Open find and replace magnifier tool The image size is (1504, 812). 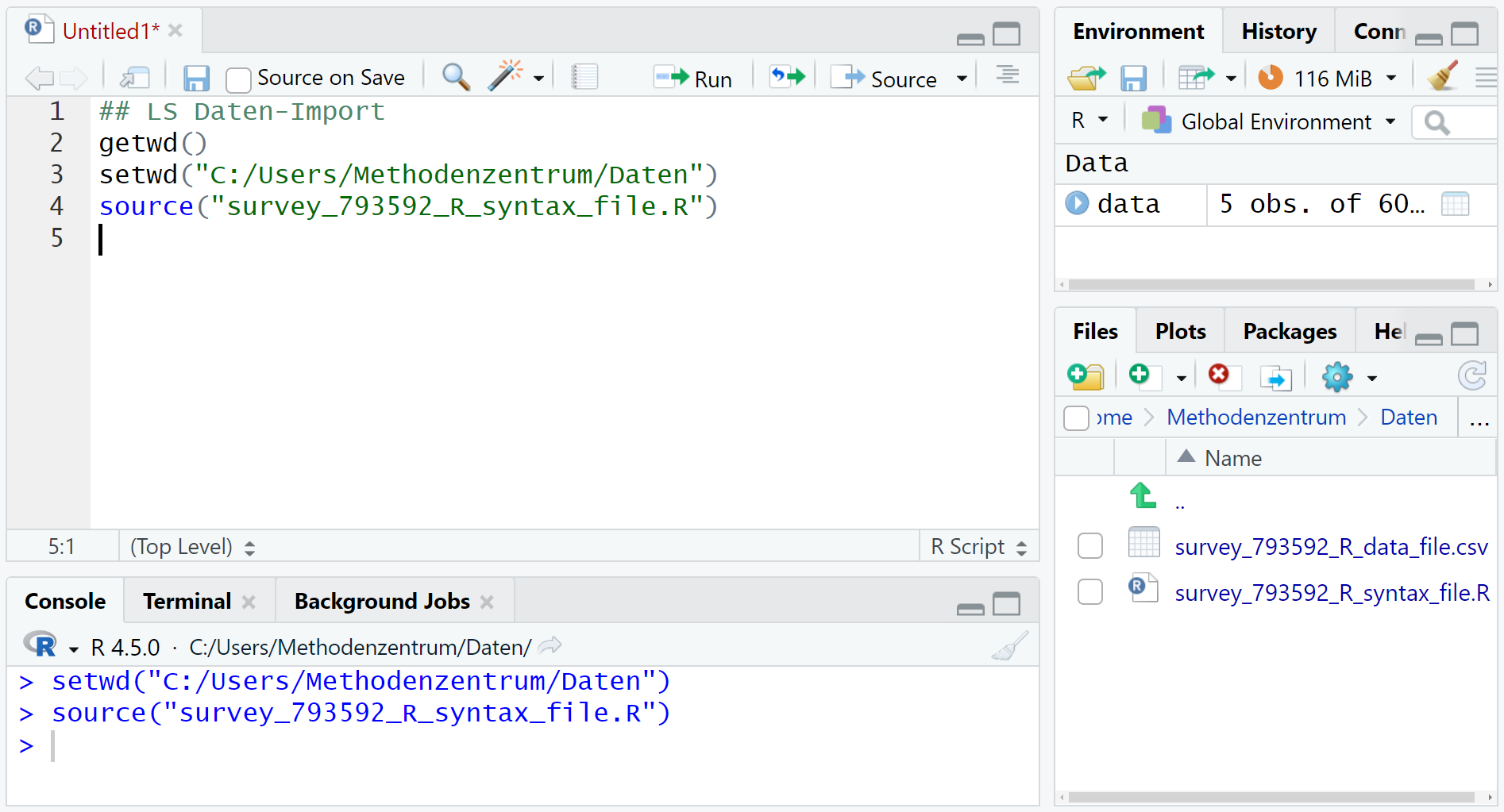tap(456, 77)
